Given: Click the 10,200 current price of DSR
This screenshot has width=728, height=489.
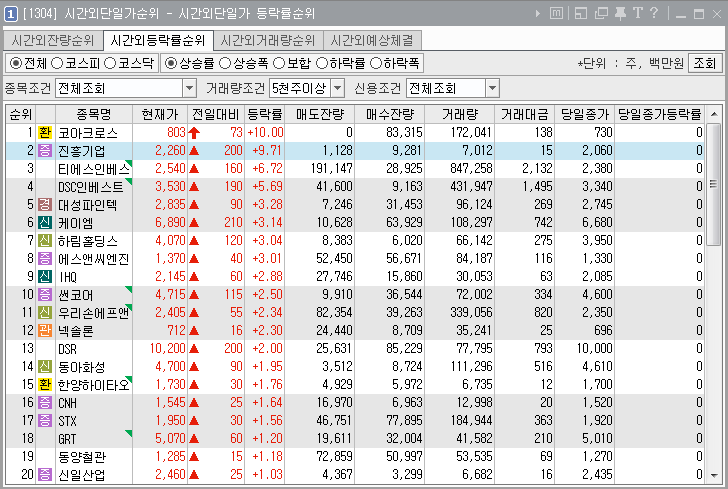Looking at the screenshot, I should point(167,348).
